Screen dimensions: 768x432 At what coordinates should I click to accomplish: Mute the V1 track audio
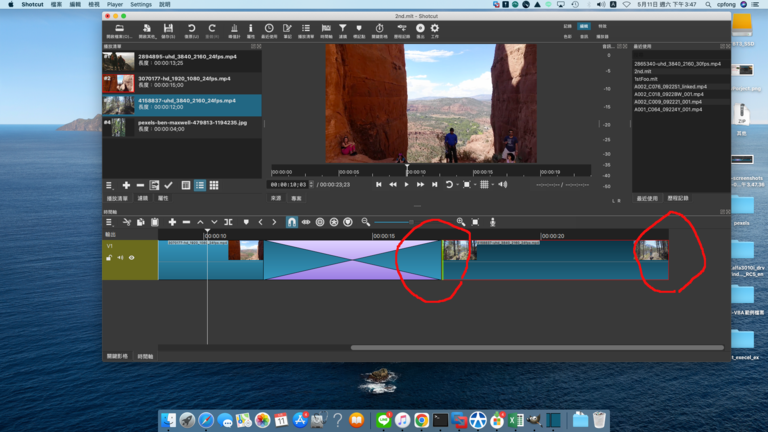point(120,258)
